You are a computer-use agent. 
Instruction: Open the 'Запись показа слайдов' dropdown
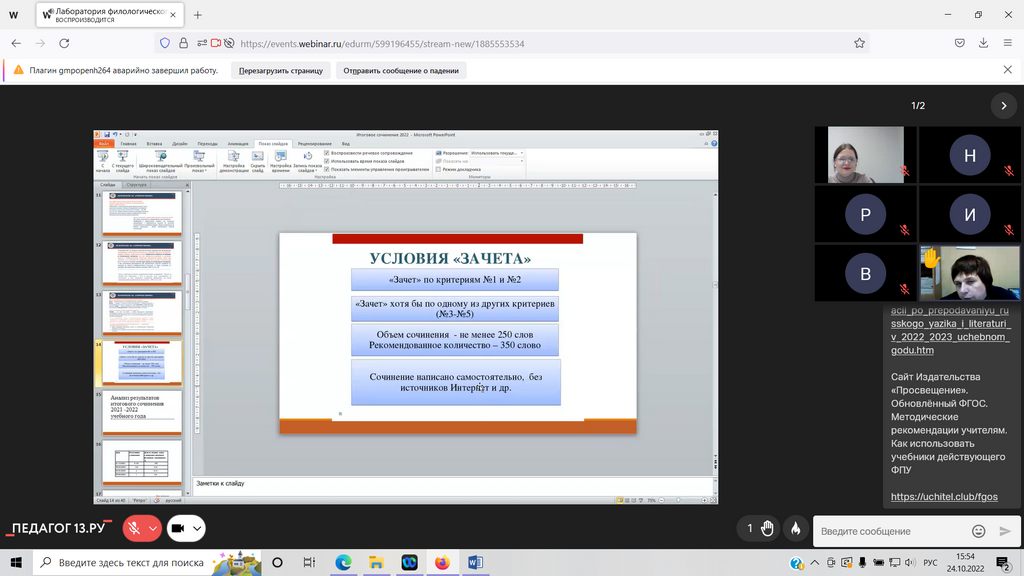(307, 161)
